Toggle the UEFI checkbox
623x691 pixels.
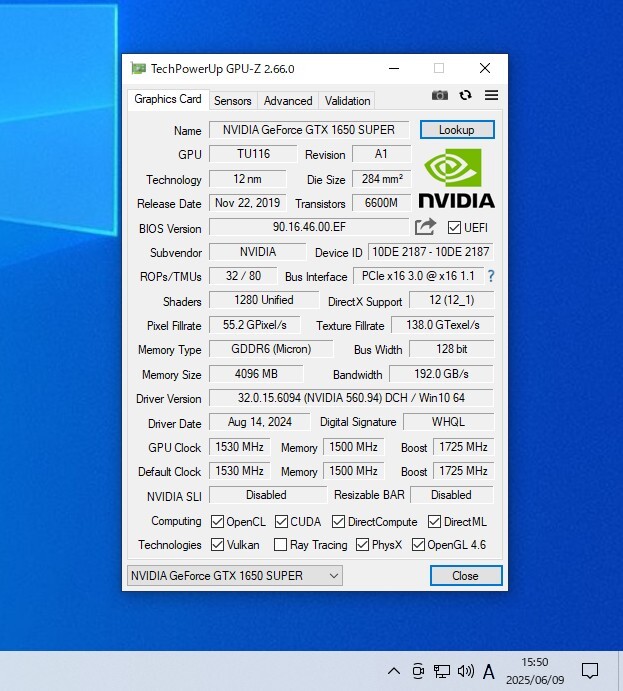[454, 227]
